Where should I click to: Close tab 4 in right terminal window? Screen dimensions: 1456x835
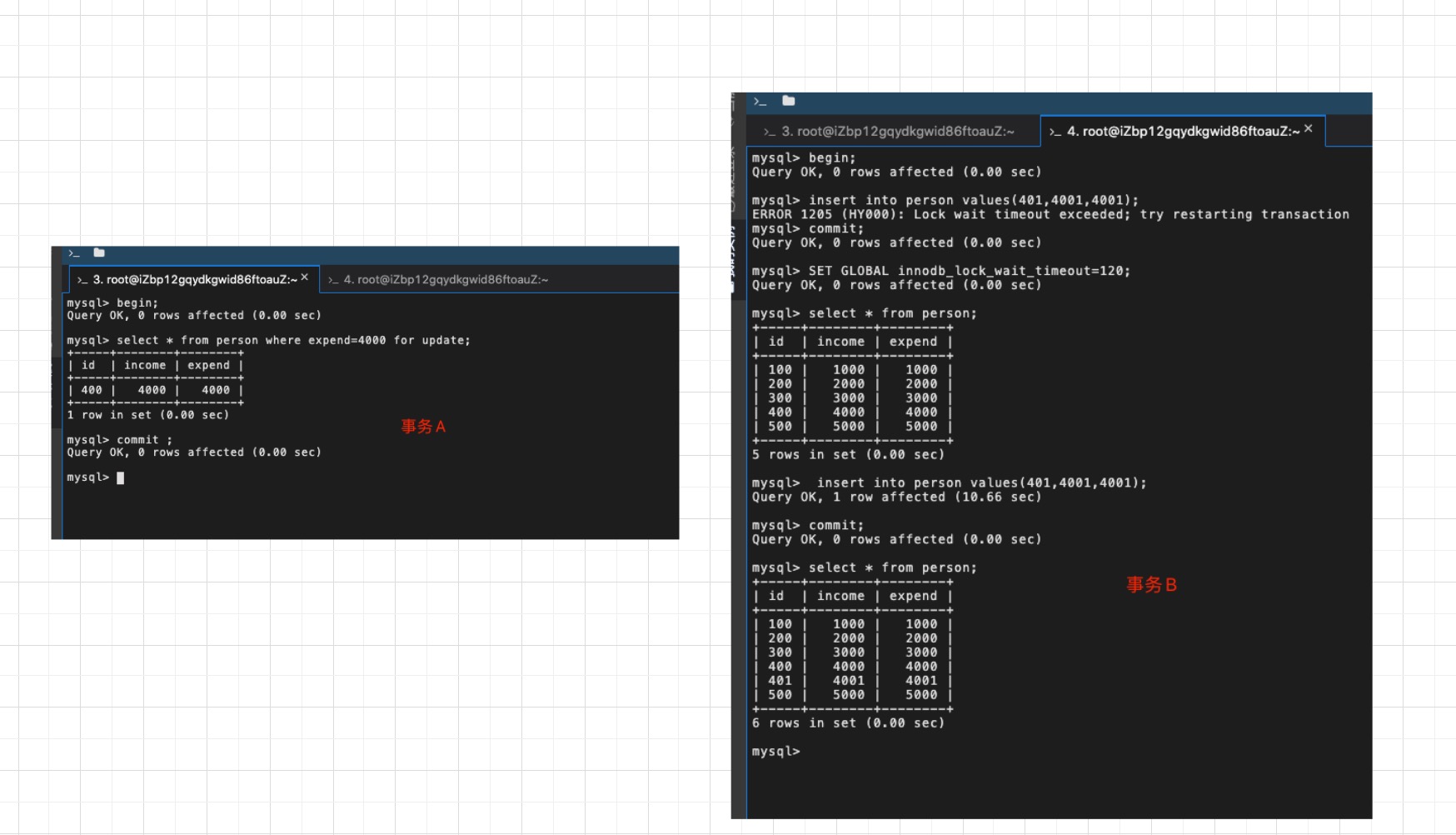click(1309, 128)
